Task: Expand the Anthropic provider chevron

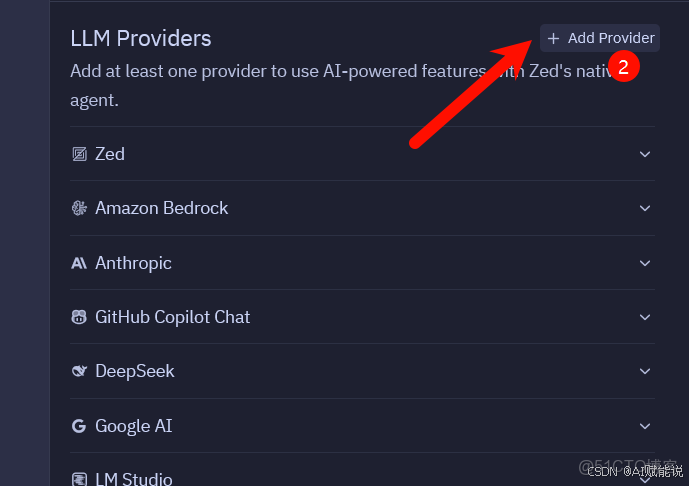Action: click(x=645, y=263)
